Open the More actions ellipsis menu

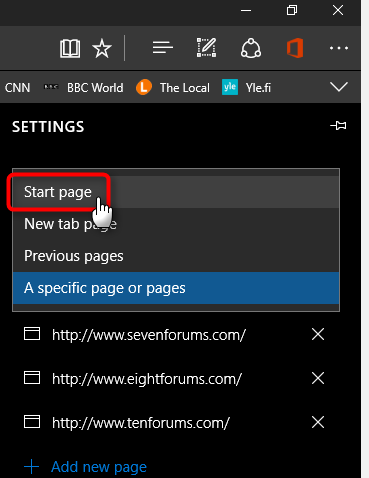pyautogui.click(x=339, y=48)
